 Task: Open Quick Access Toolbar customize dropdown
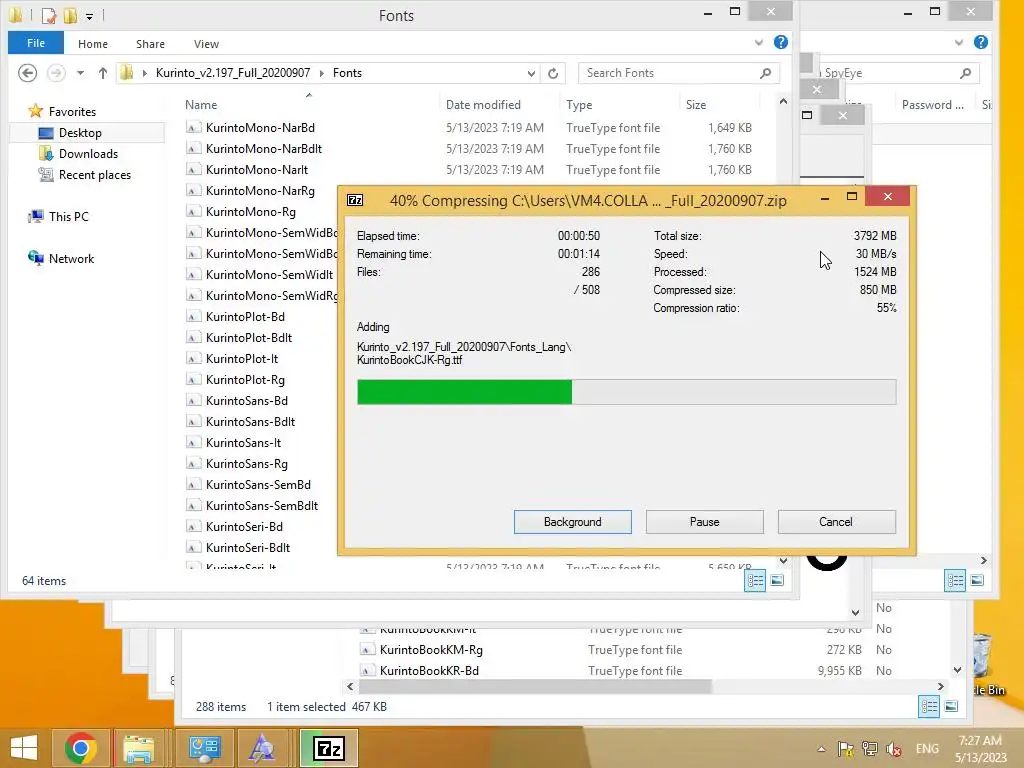point(89,15)
